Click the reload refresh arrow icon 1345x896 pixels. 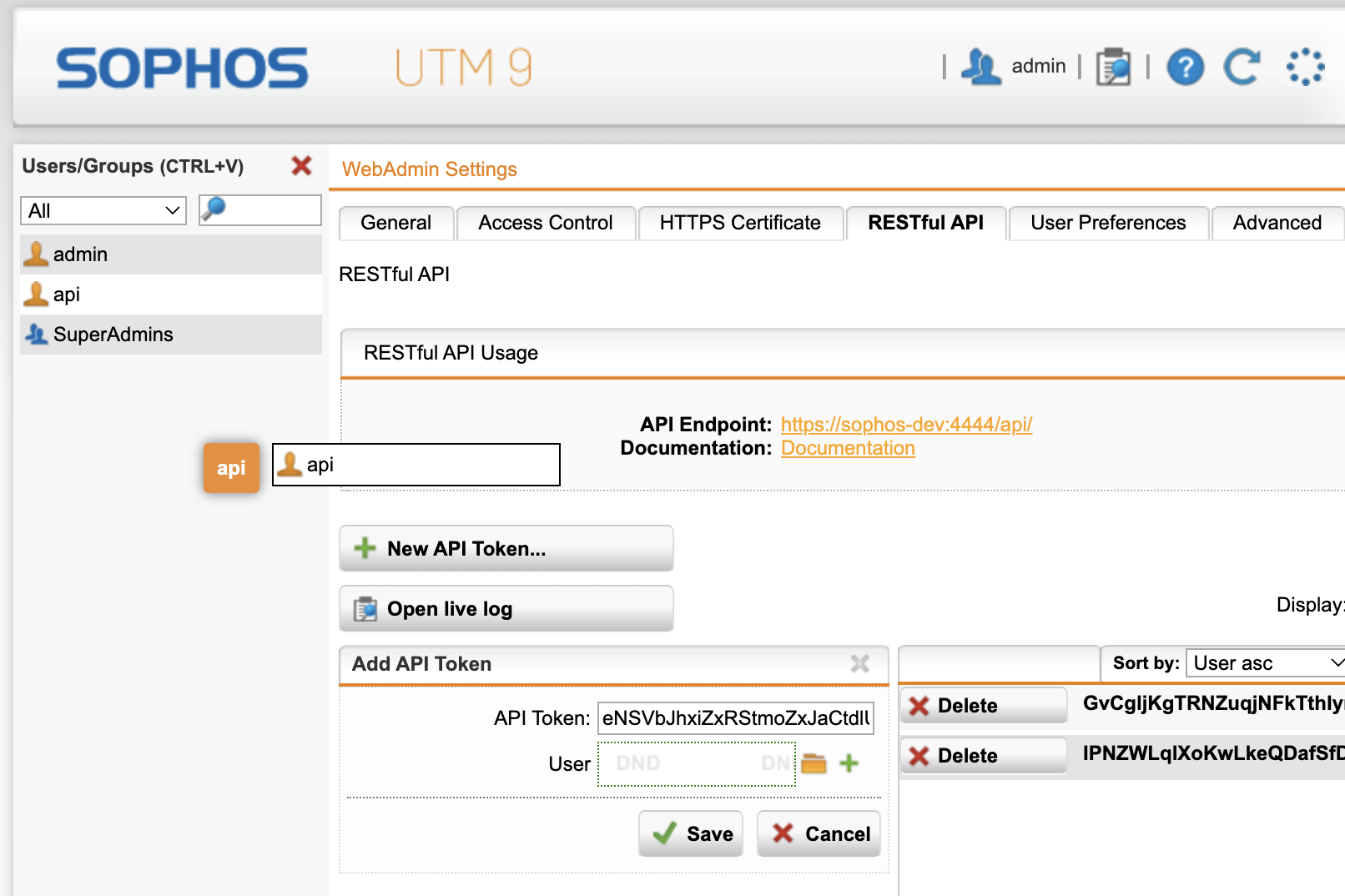pos(1242,67)
